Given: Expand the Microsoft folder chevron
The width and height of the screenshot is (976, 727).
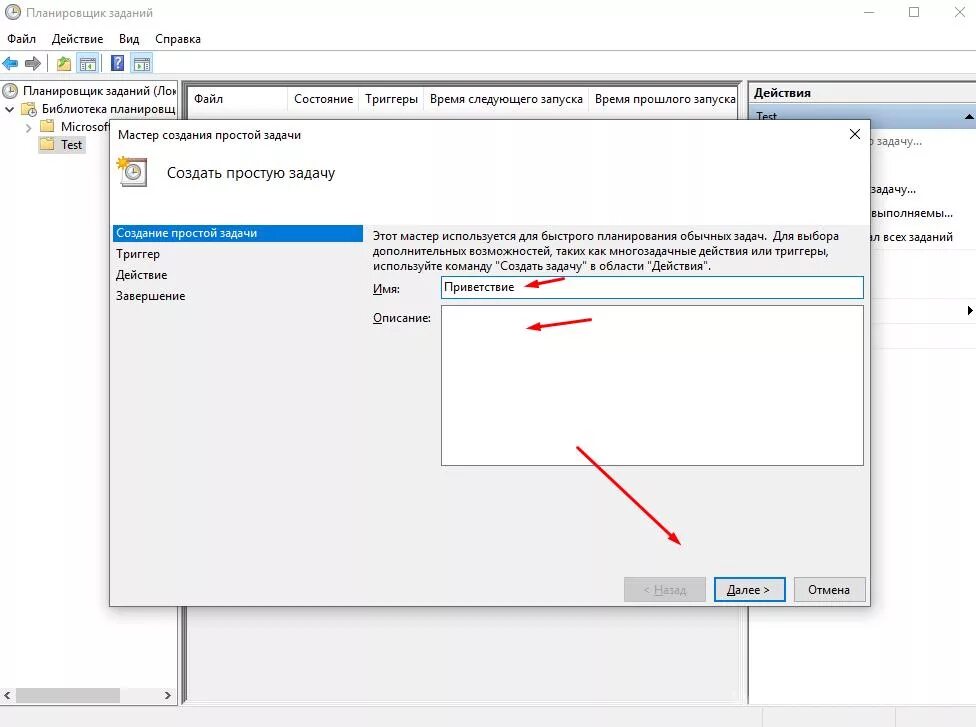Looking at the screenshot, I should [29, 127].
